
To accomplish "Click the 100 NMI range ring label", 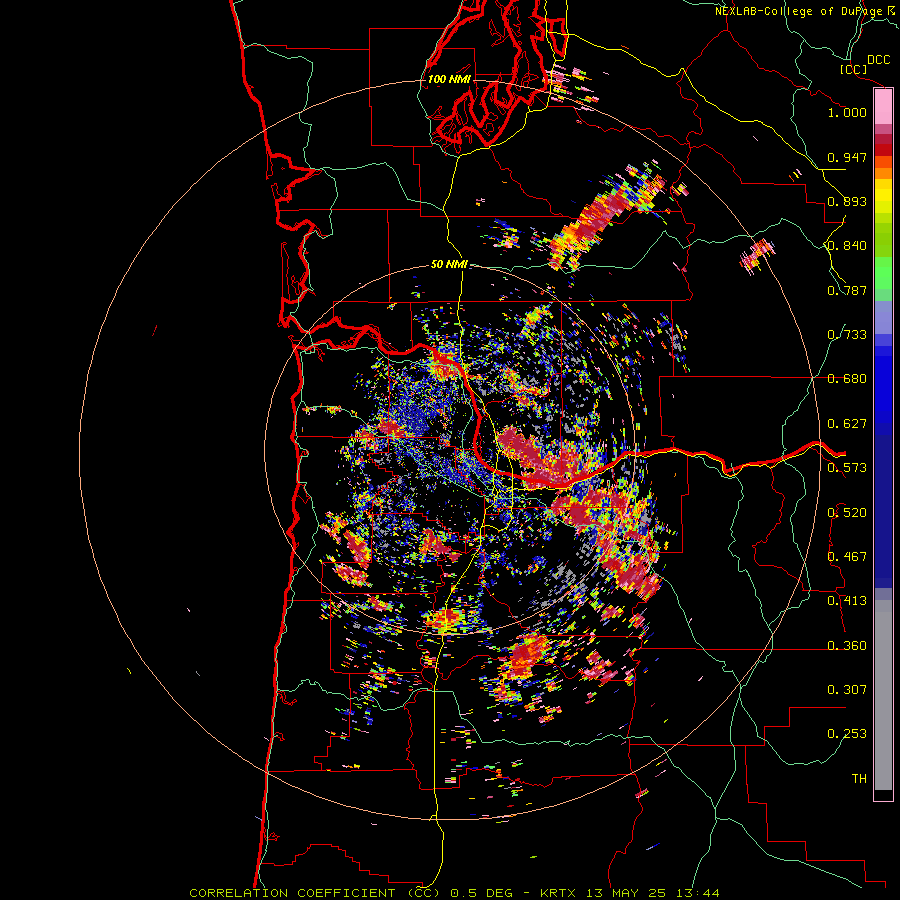I will point(449,79).
